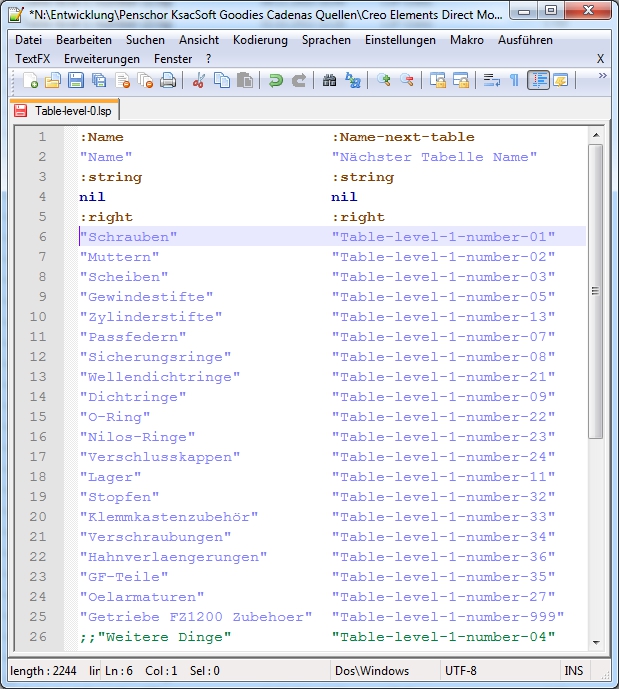Open the Sprachen dropdown menu
This screenshot has width=619, height=689.
(326, 40)
